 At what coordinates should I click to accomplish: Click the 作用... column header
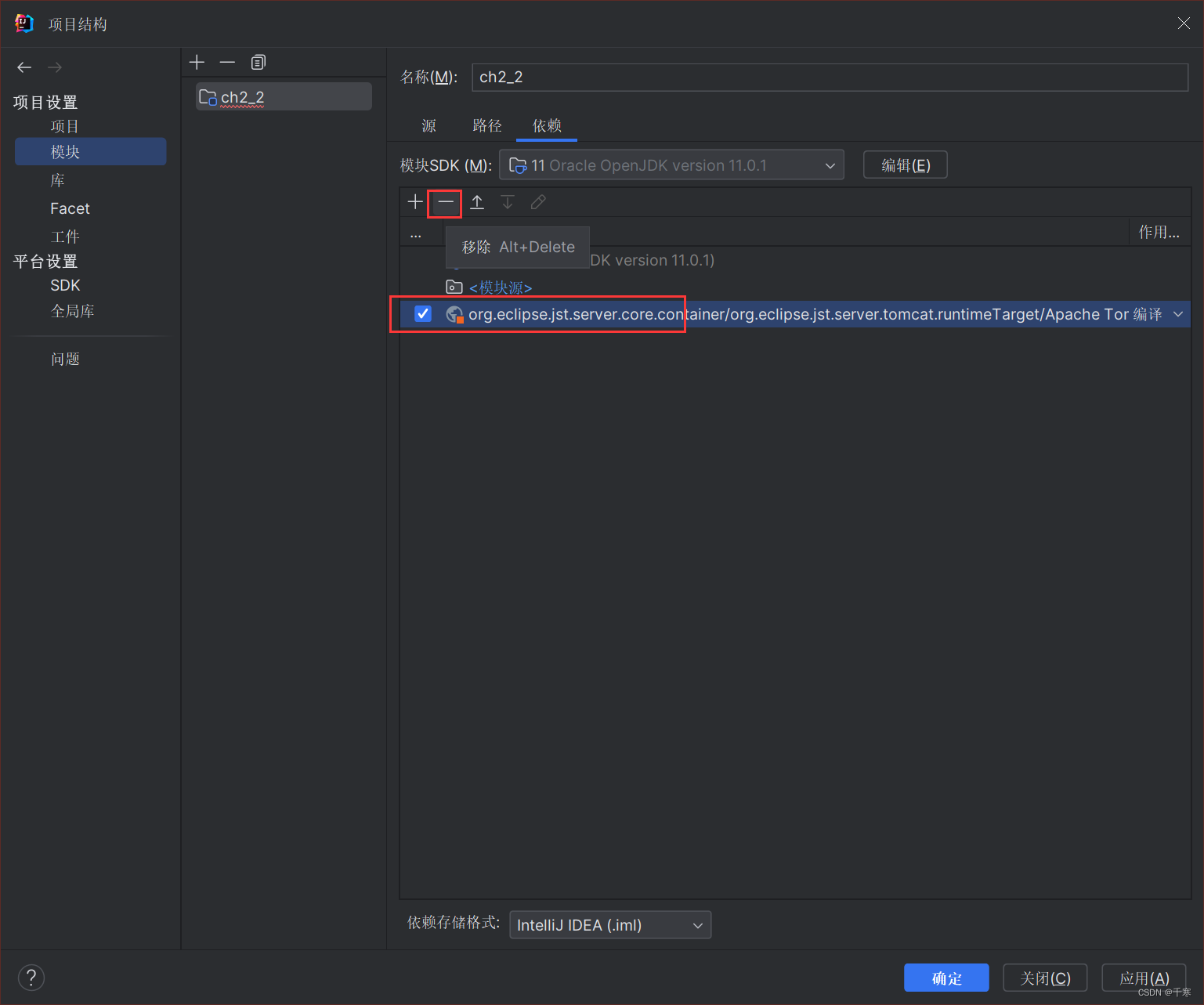point(1159,232)
